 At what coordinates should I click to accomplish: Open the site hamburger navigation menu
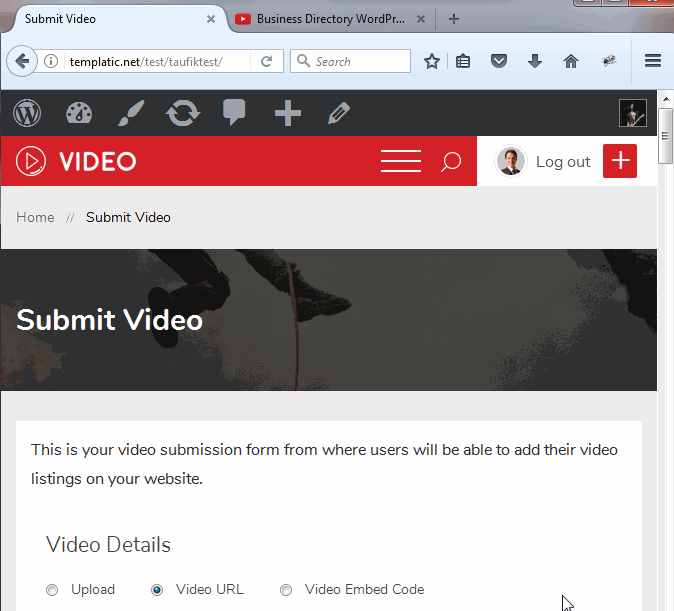[x=401, y=161]
